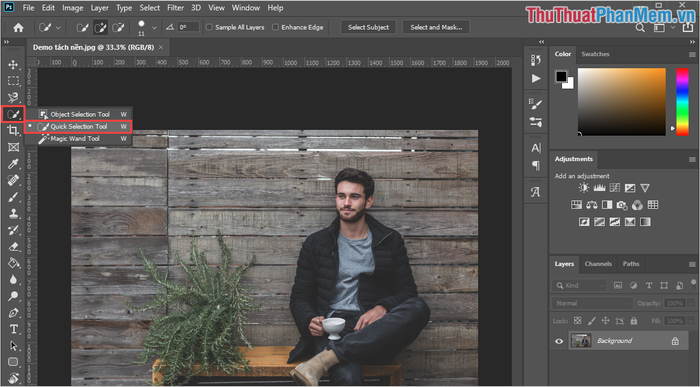Open the Glyphs panel icon
Screen dimensions: 700x387
536,192
